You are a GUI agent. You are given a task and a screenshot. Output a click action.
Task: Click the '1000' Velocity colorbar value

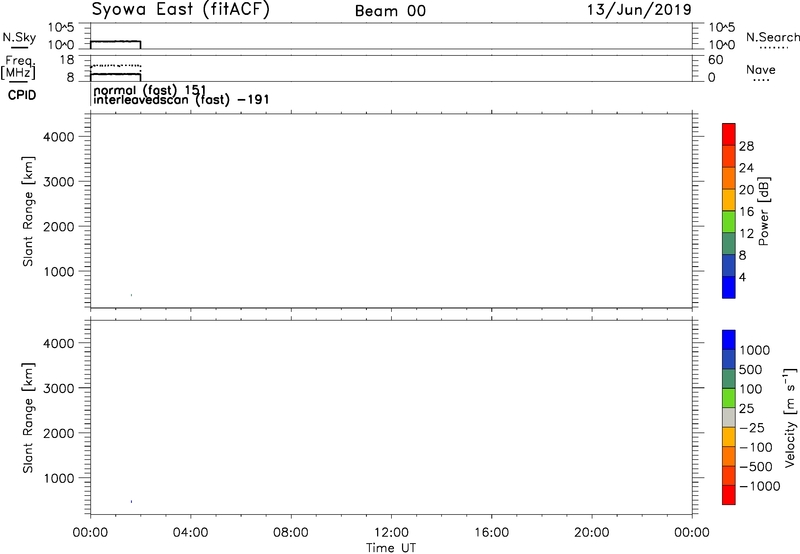coord(755,350)
